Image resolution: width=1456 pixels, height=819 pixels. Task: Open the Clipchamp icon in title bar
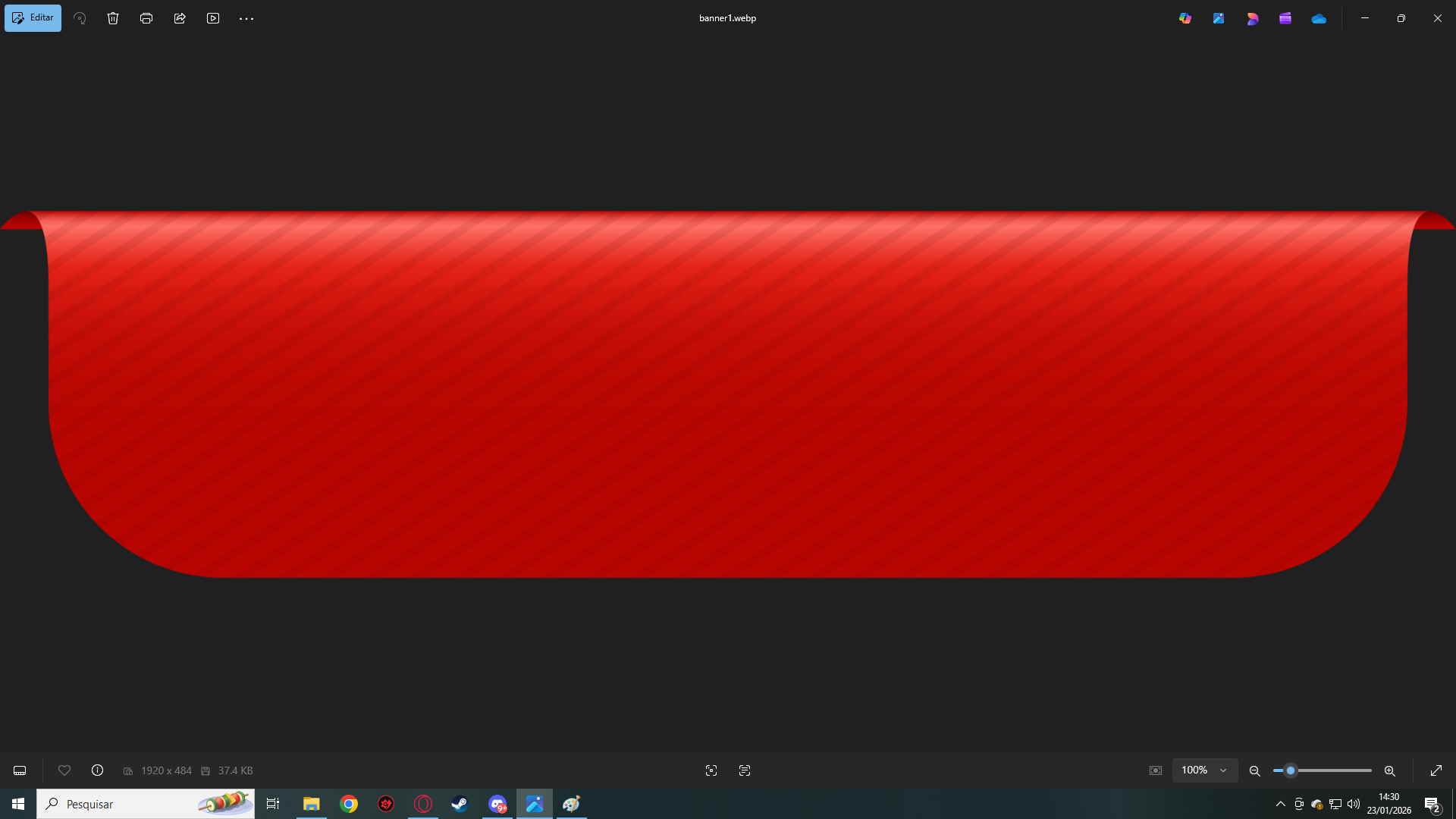coord(1285,18)
